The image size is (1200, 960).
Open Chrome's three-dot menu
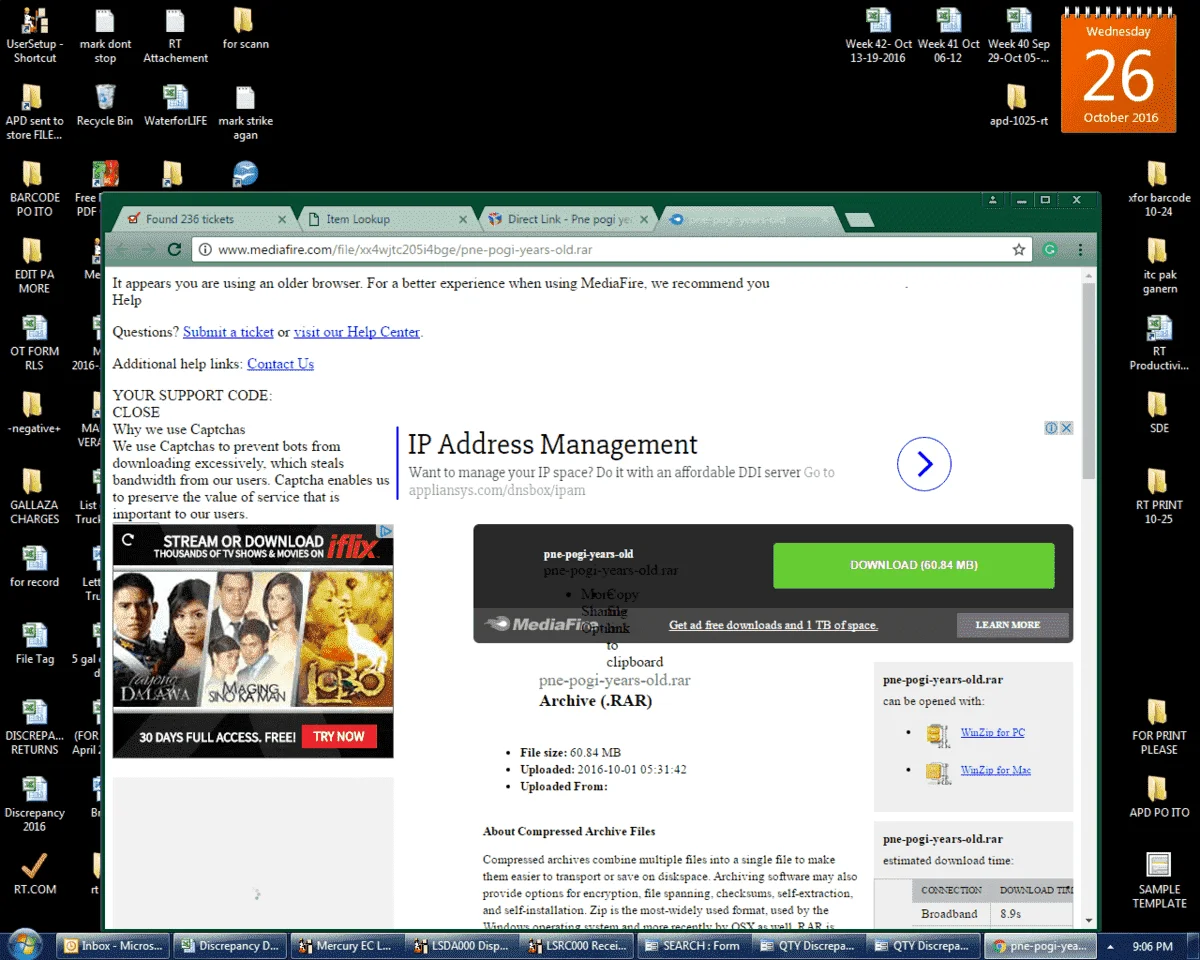point(1080,250)
